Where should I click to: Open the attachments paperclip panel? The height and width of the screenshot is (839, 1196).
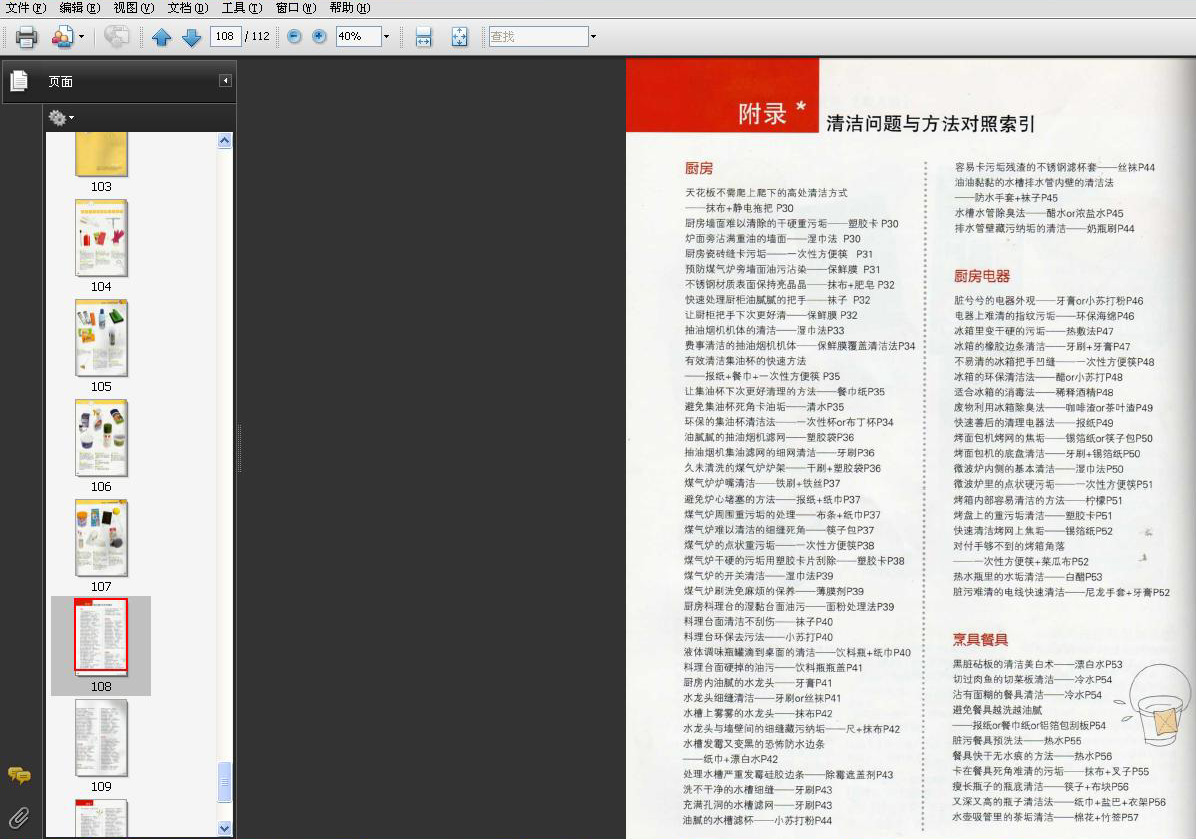(x=19, y=818)
